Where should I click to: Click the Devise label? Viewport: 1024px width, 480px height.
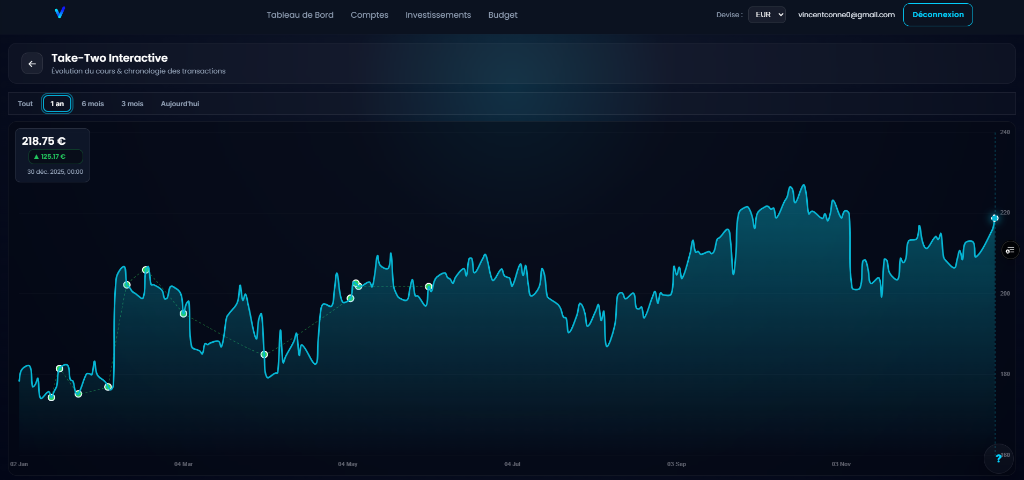coord(729,15)
